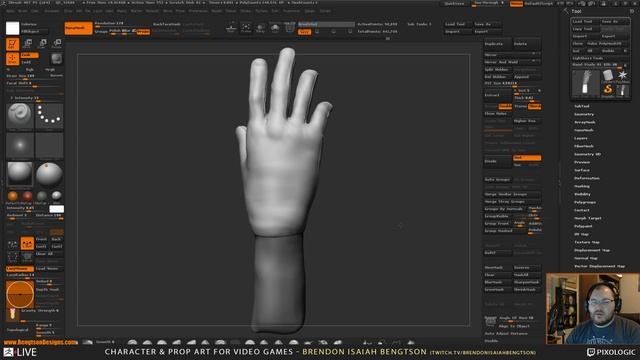Click the Frame icon in top shelf
The height and width of the screenshot is (360, 640).
246,28
